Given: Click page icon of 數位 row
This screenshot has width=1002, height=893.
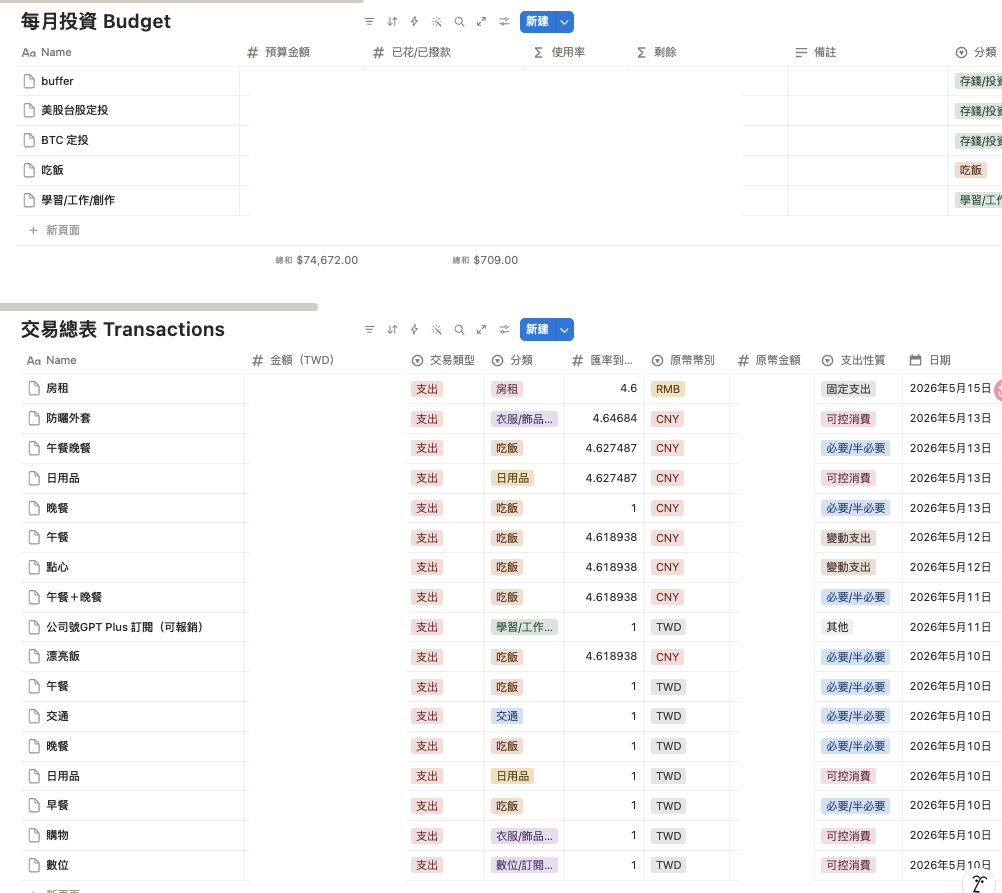Looking at the screenshot, I should click(34, 866).
